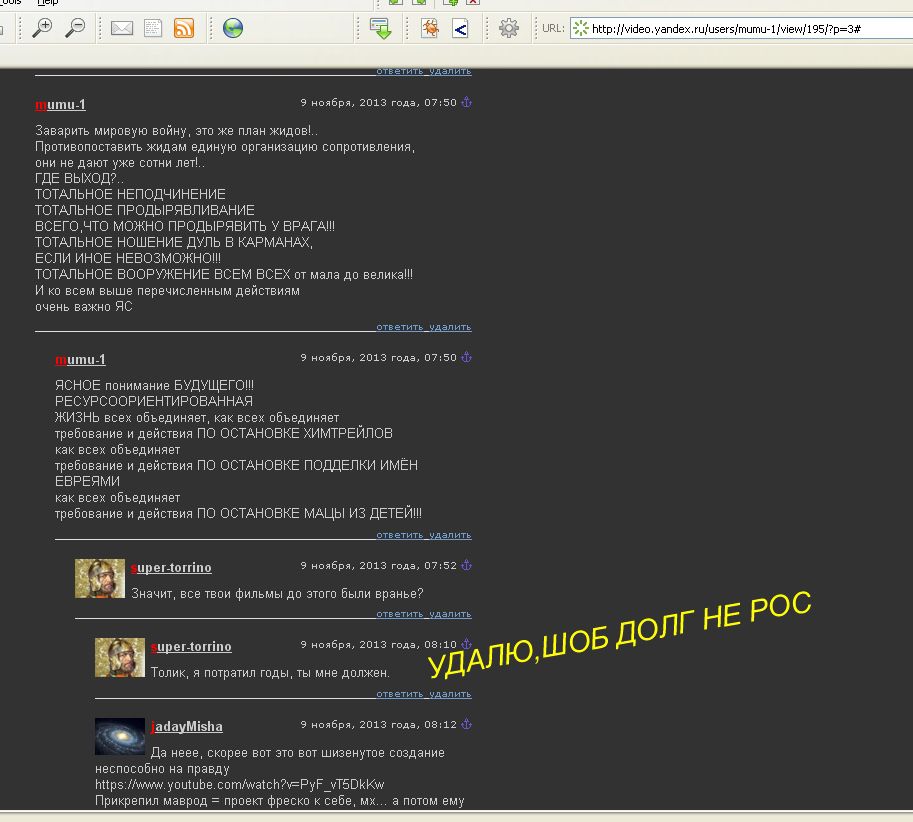
Task: Click the text 'Значит, все твои фильмы до этого были вранье?'
Action: (x=277, y=594)
